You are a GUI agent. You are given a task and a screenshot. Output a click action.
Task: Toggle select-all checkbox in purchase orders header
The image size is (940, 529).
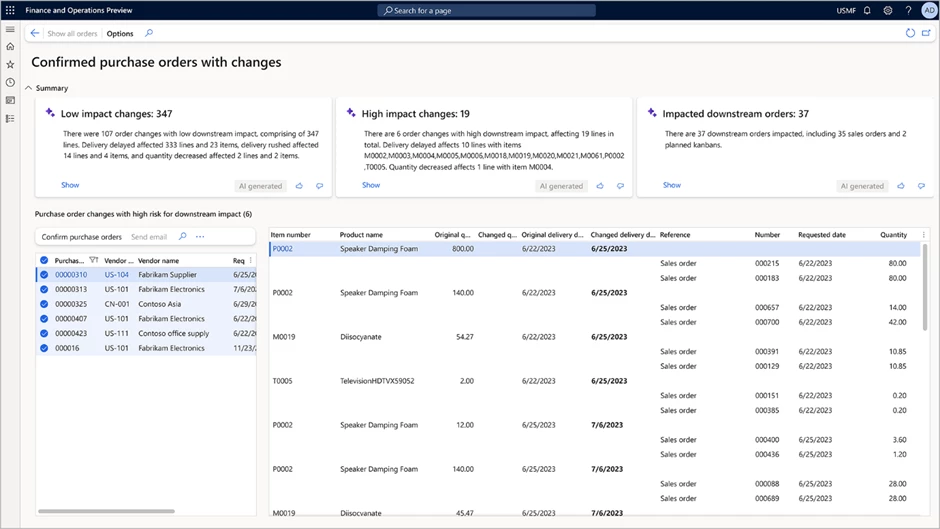(x=44, y=260)
